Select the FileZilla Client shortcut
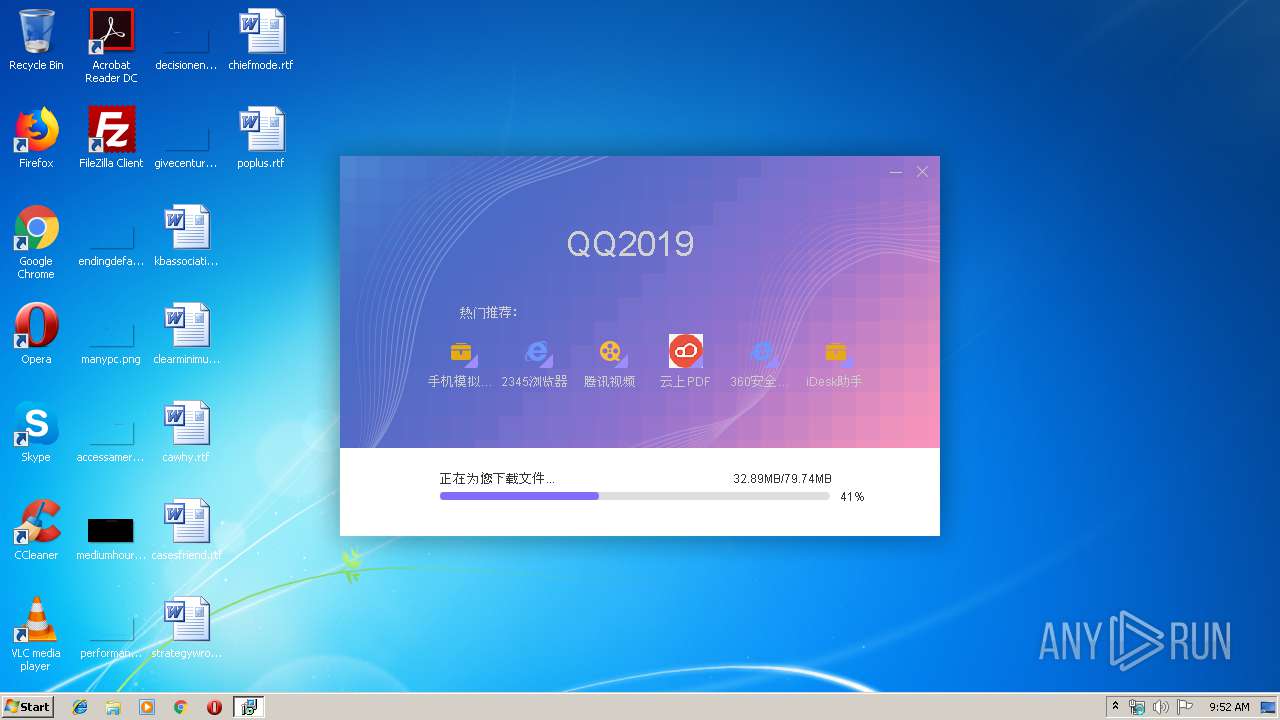Viewport: 1280px width, 720px height. 111,138
